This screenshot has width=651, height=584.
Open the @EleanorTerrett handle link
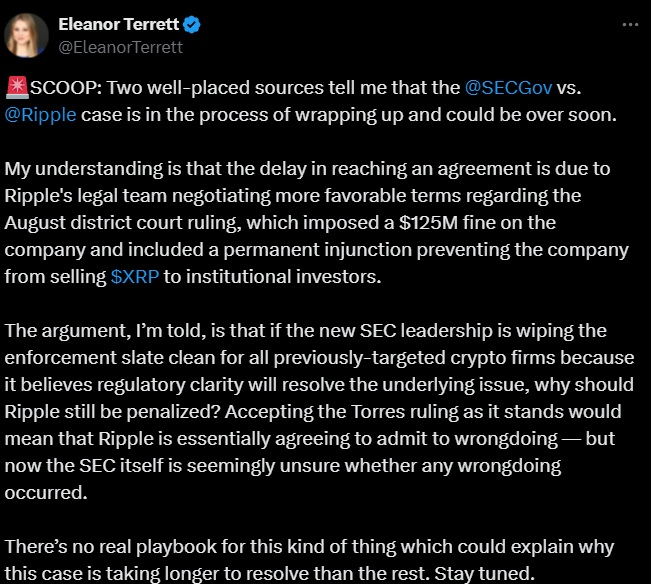click(x=120, y=47)
